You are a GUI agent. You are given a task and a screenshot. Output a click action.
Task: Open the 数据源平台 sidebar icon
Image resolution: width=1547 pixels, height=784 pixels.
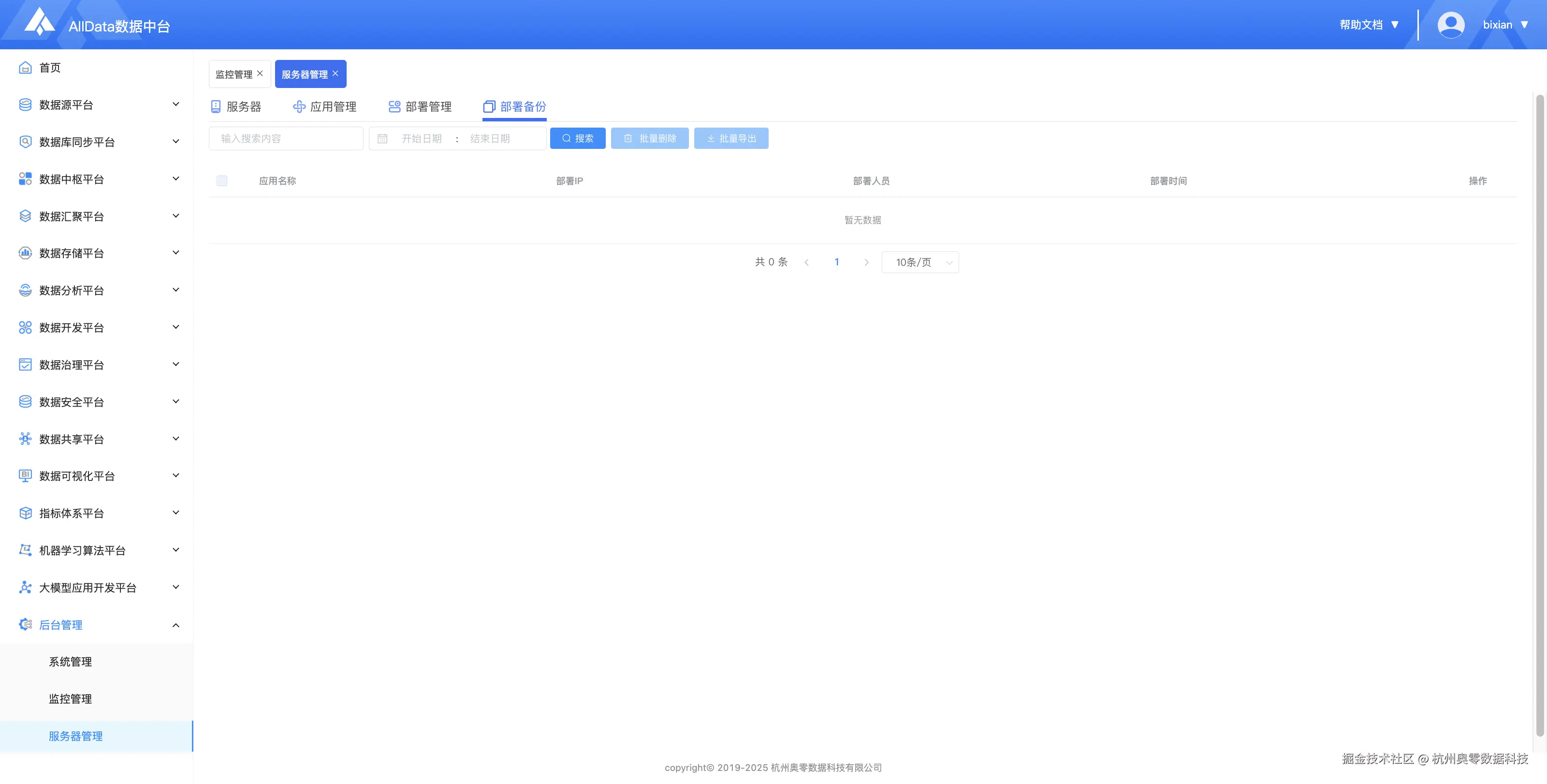(25, 104)
